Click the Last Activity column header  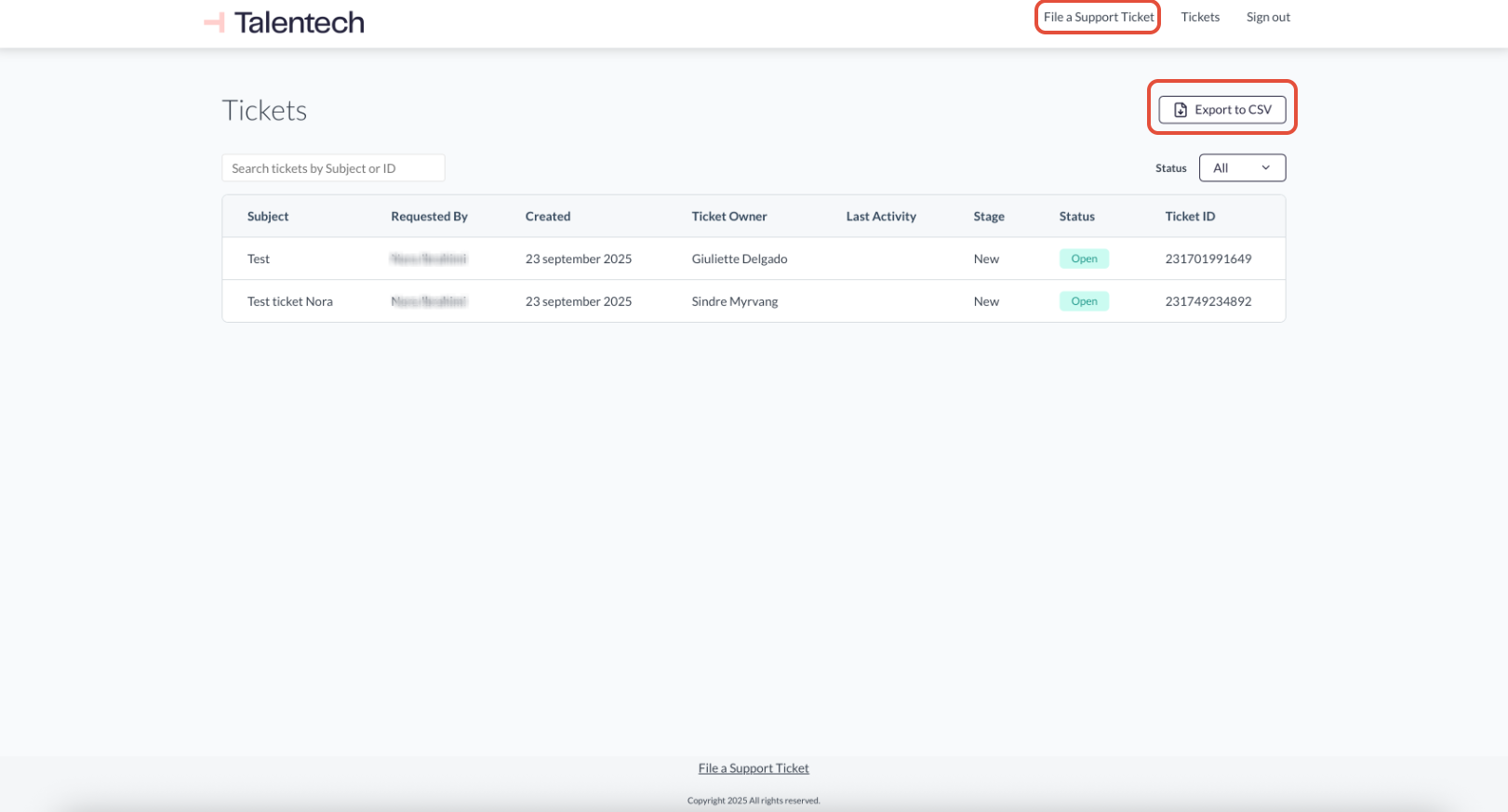pyautogui.click(x=881, y=217)
